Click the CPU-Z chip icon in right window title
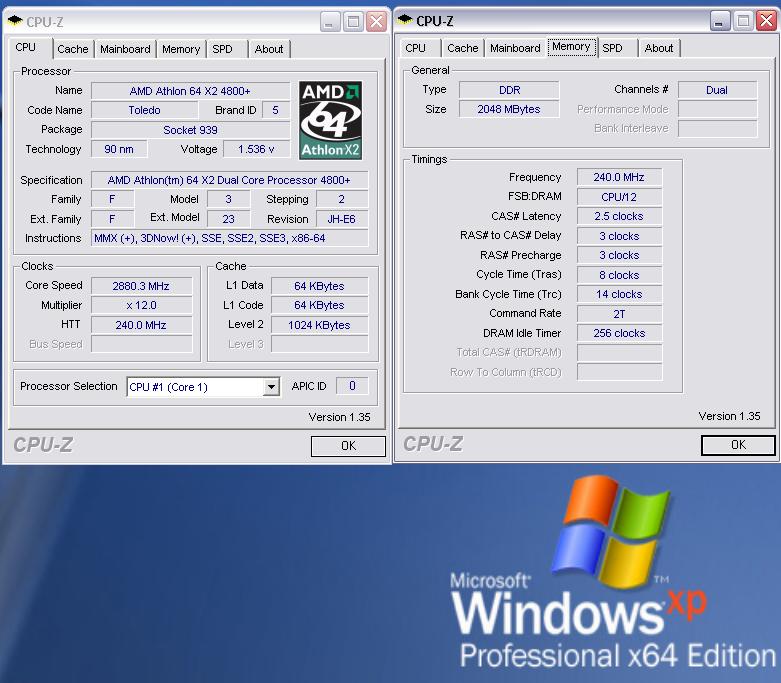Image resolution: width=781 pixels, height=683 pixels. click(405, 20)
